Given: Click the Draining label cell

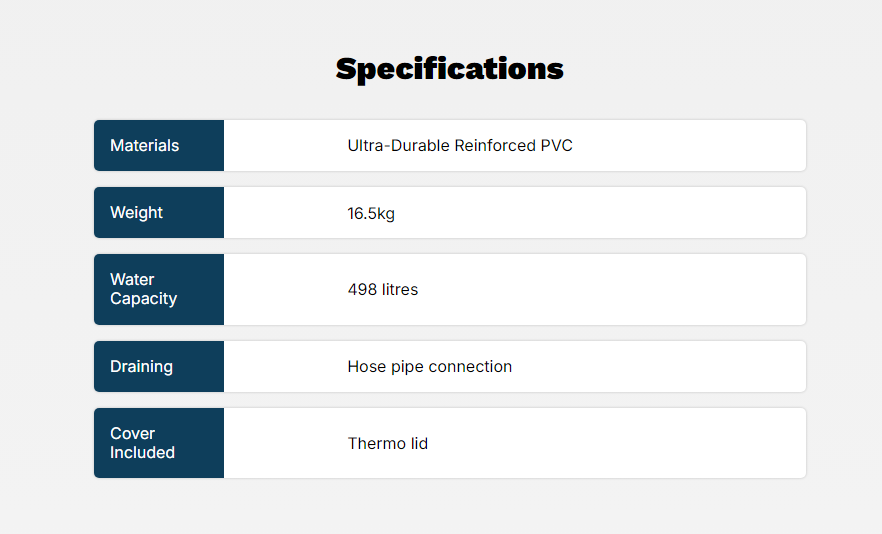Looking at the screenshot, I should click(x=158, y=367).
